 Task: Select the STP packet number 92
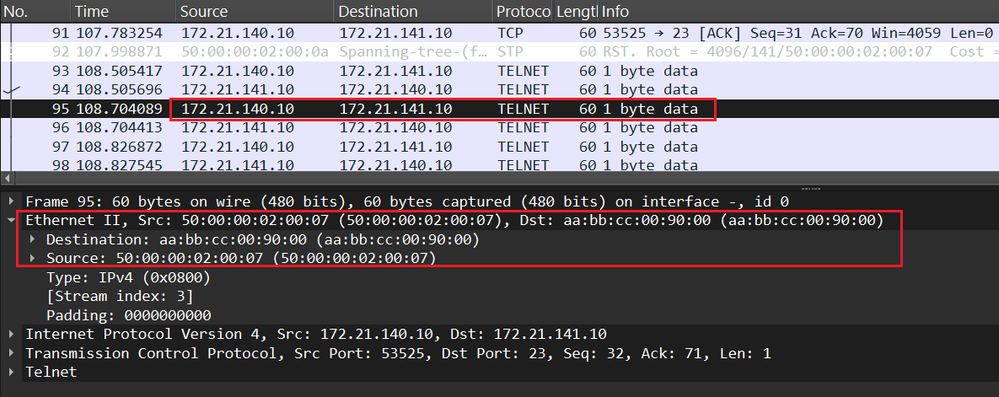click(x=500, y=52)
